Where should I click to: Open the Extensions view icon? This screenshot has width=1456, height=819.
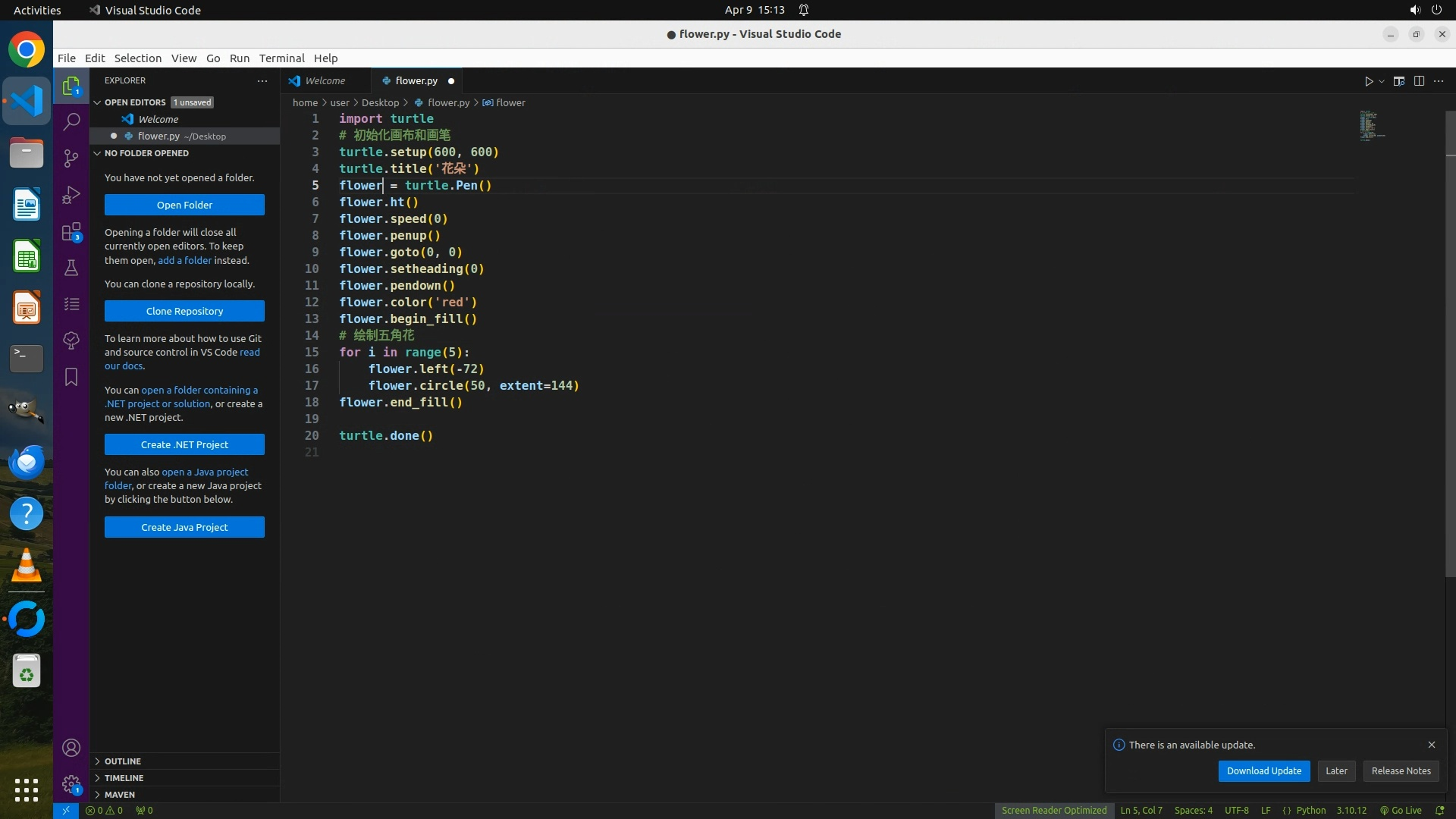click(x=71, y=232)
